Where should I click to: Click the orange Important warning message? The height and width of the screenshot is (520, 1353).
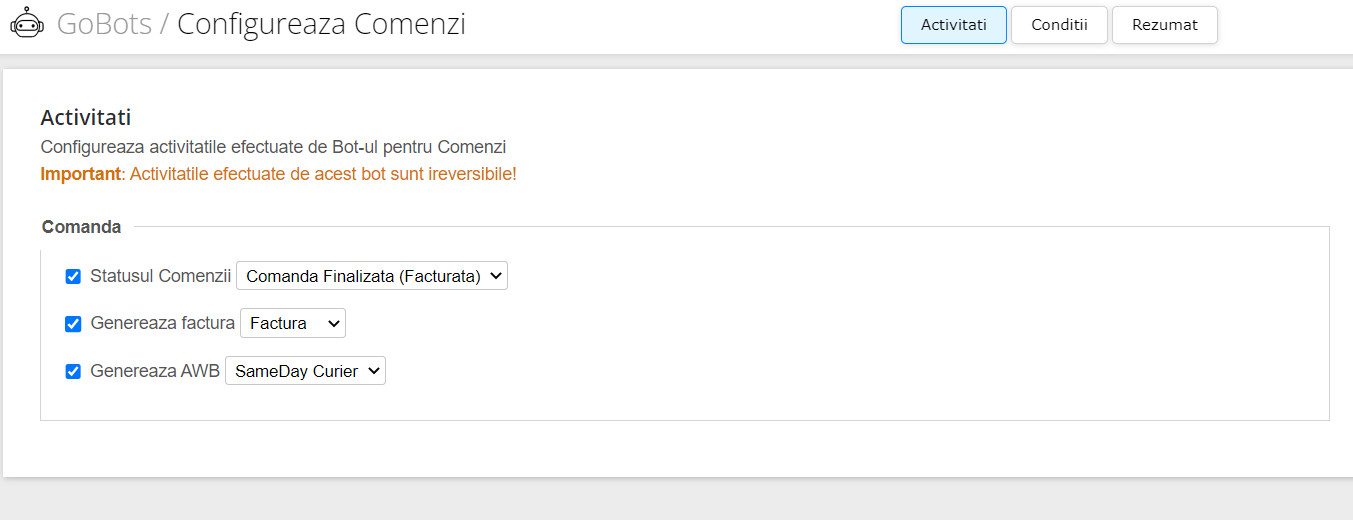click(x=278, y=174)
